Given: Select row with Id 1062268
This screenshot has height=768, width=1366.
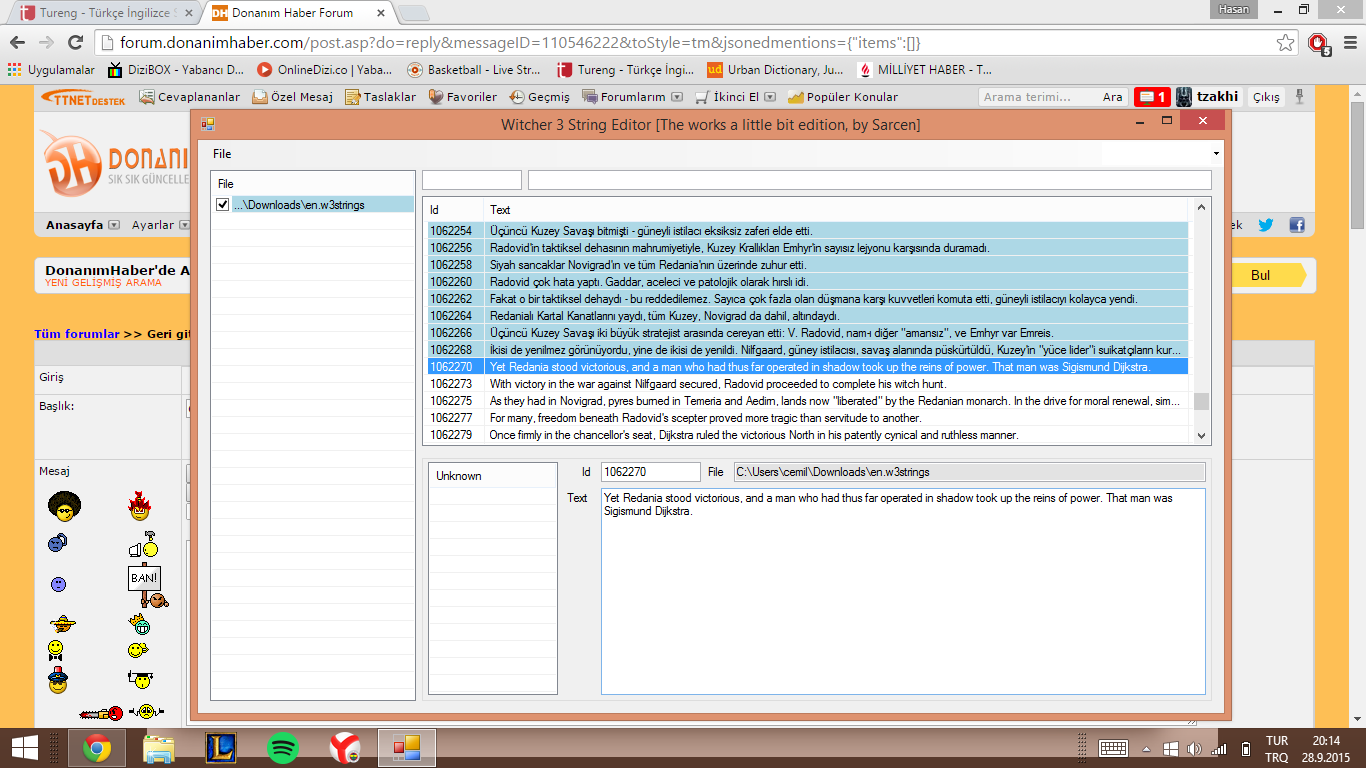Looking at the screenshot, I should [x=808, y=350].
